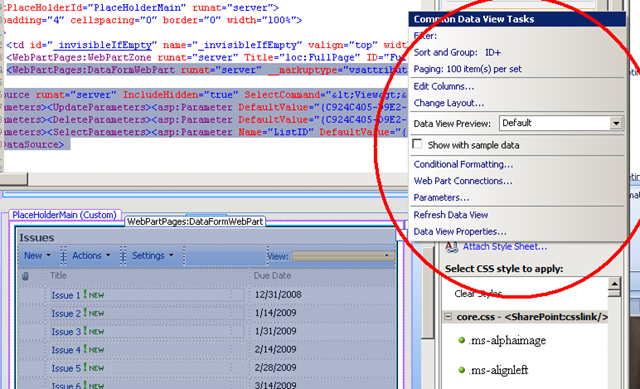Click the CSS style list scroll up arrow

point(614,283)
